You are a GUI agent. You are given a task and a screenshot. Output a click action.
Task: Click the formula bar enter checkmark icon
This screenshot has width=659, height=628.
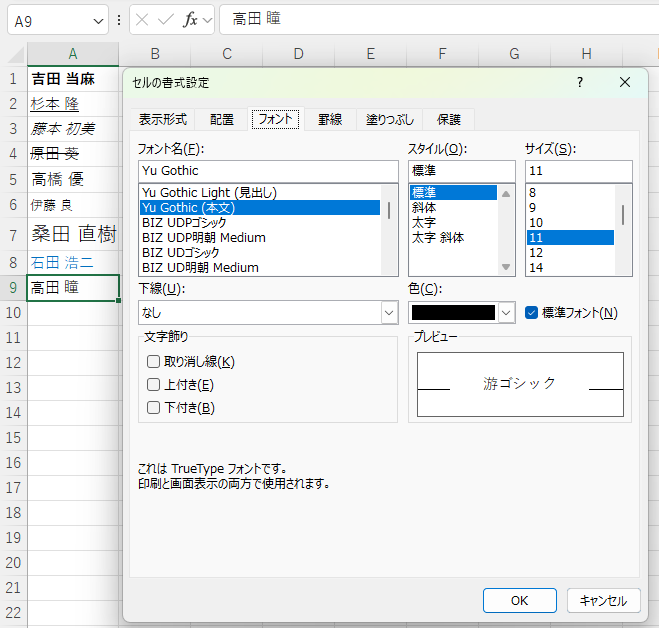[x=166, y=20]
